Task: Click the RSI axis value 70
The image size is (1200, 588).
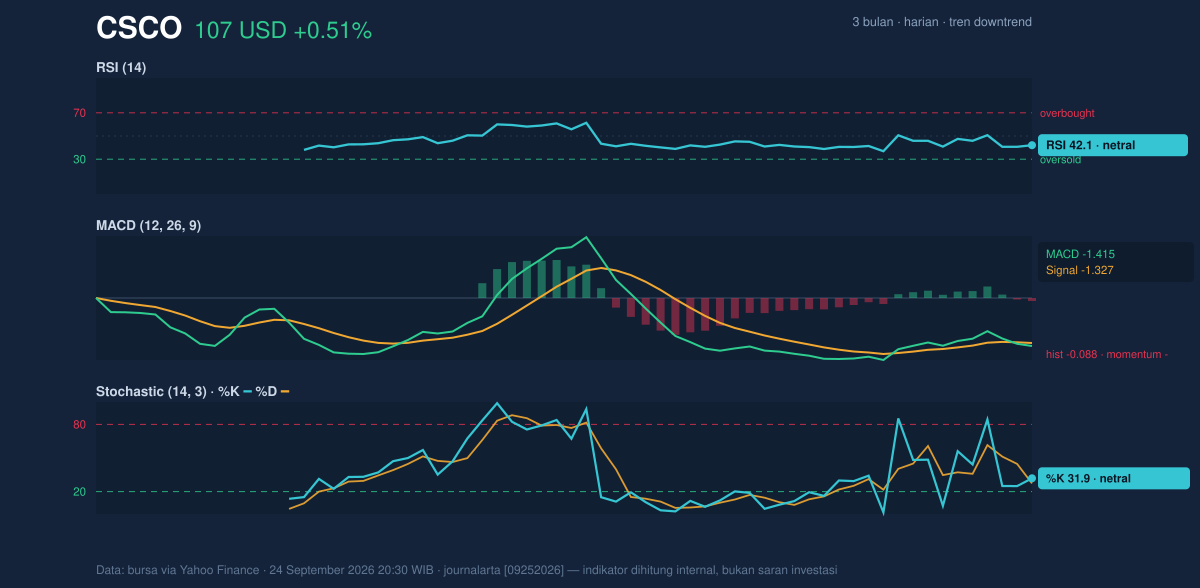Action: tap(79, 113)
